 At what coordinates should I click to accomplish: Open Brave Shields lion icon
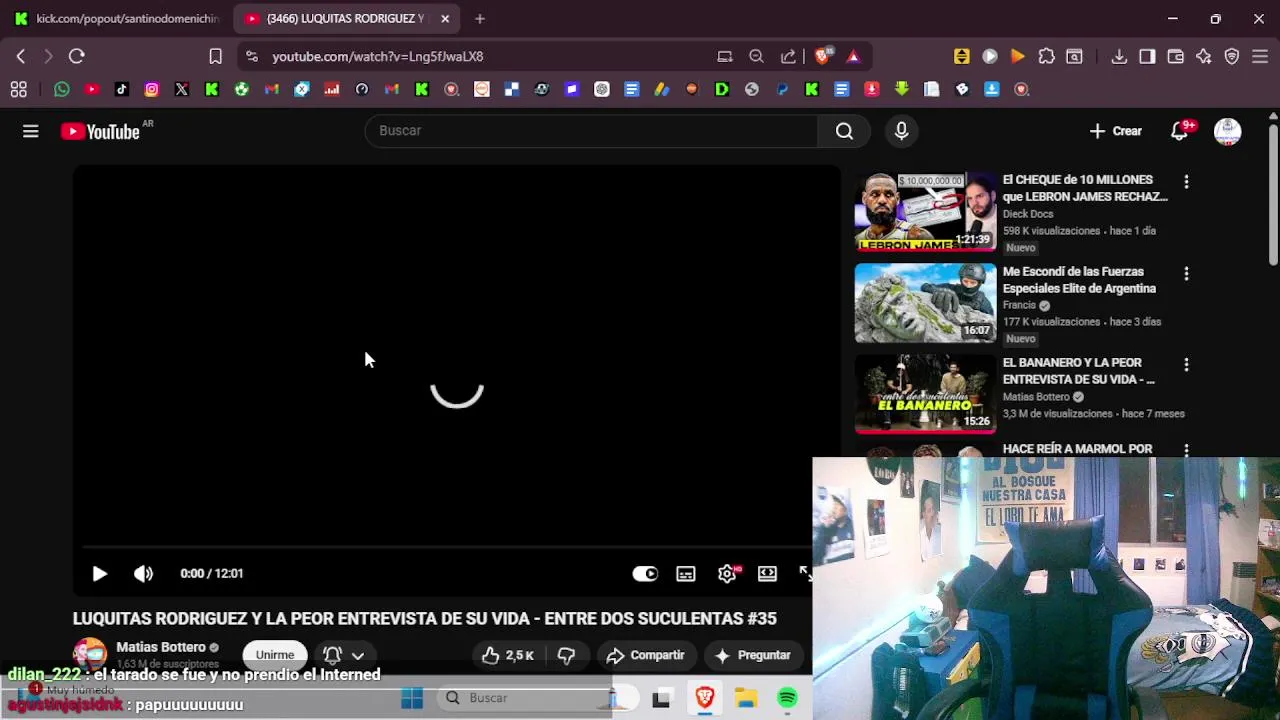(822, 57)
